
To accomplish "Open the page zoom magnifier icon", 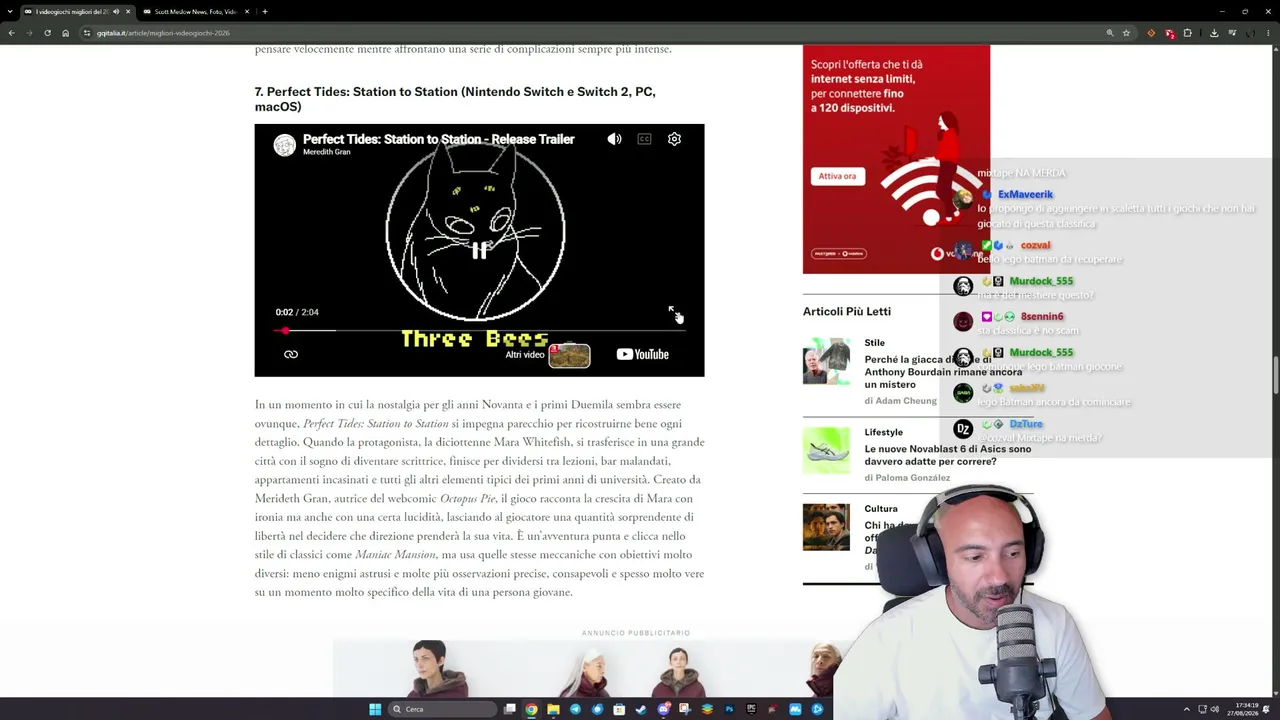I will [x=1109, y=33].
